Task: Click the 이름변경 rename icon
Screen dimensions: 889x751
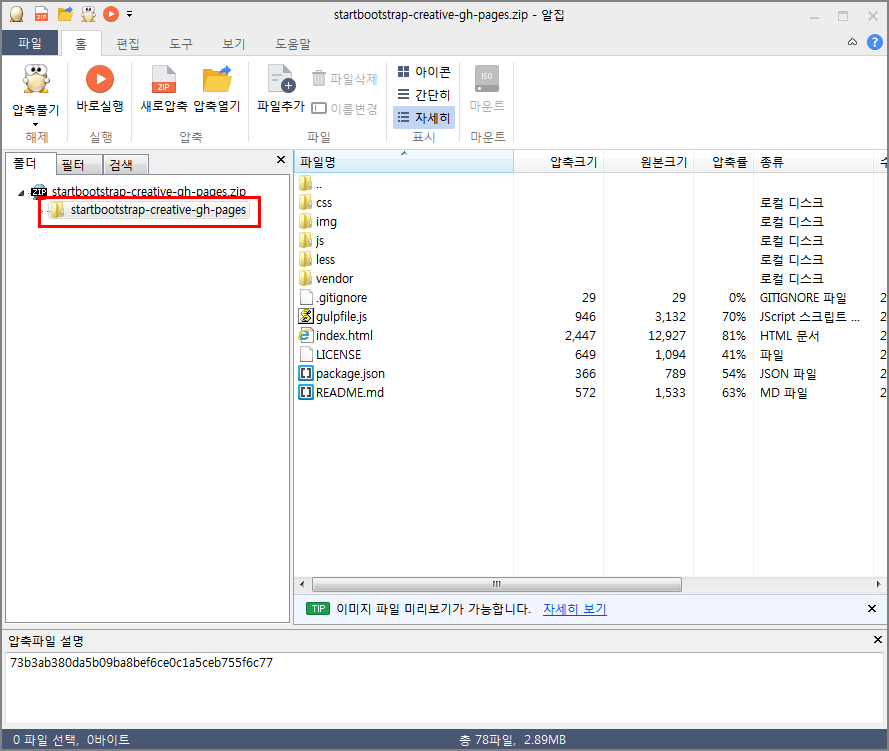Action: tap(319, 108)
